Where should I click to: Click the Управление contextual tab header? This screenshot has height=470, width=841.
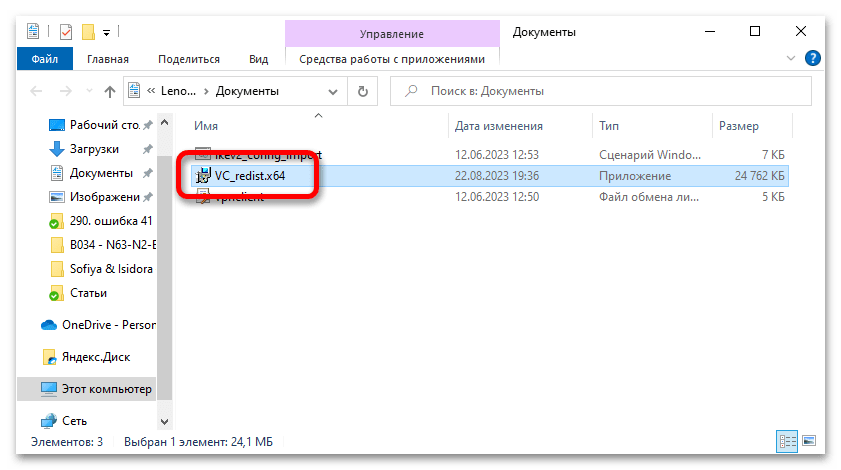(x=392, y=34)
